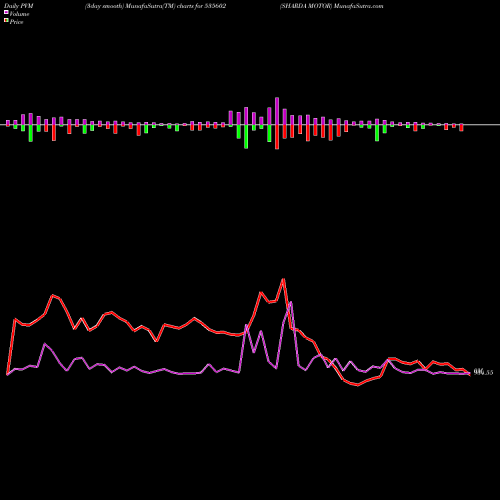Click the SHARDA MOTOR MunafaSutra.com label
The height and width of the screenshot is (500, 500).
tap(332, 6)
